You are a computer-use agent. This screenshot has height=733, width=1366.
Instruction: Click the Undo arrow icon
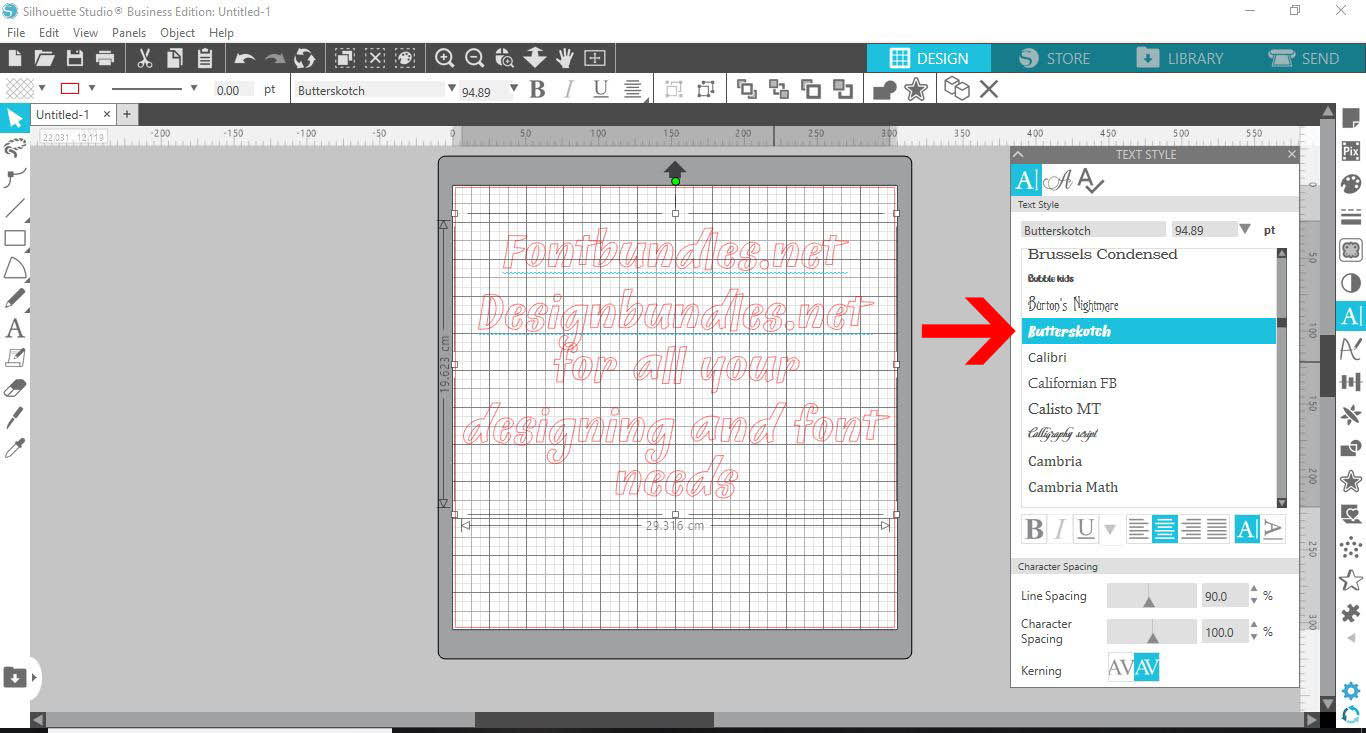(x=245, y=59)
